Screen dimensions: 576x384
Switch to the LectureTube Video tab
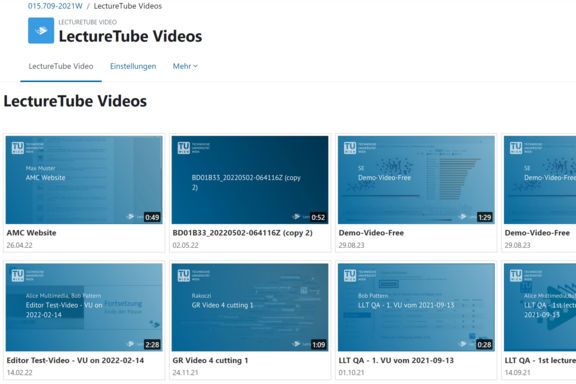click(61, 66)
